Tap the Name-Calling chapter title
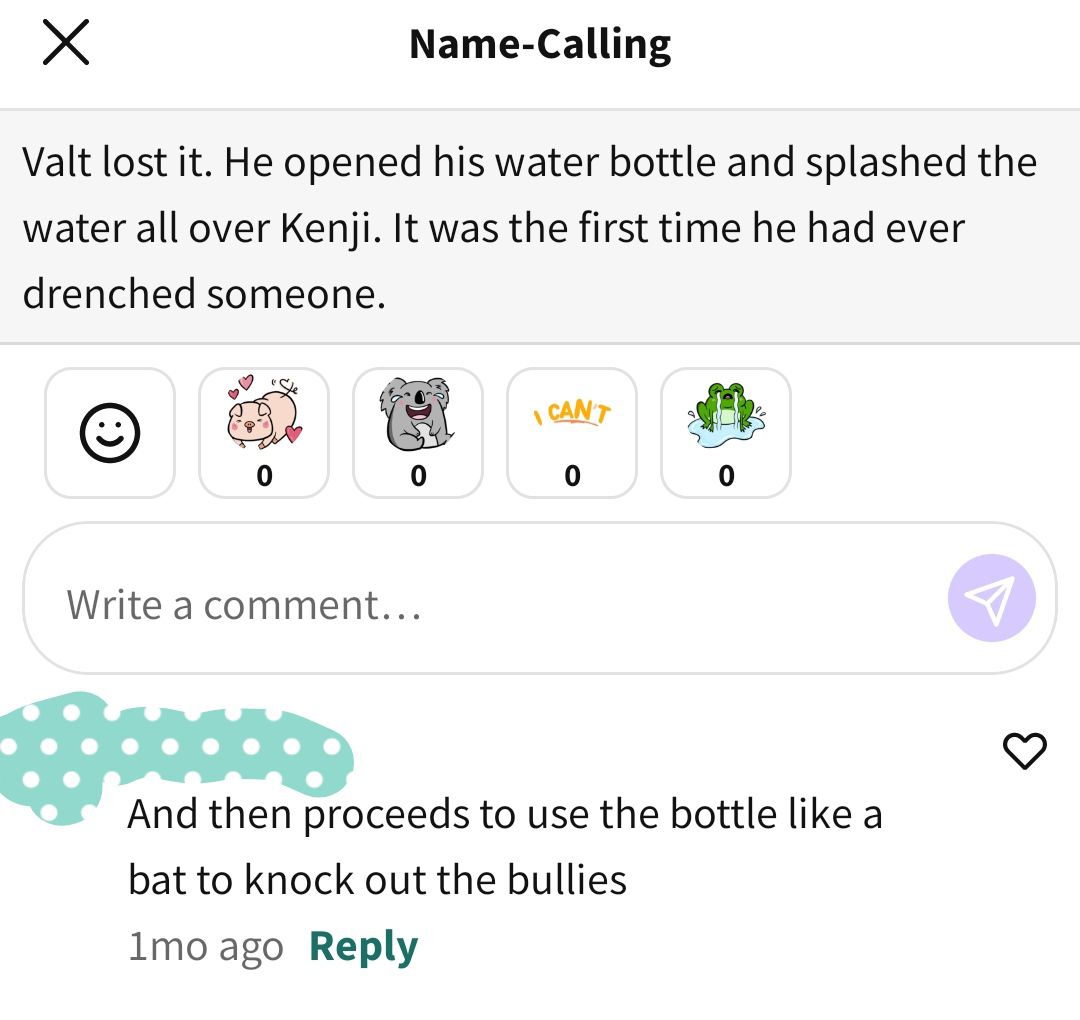This screenshot has height=1020, width=1080. [540, 44]
